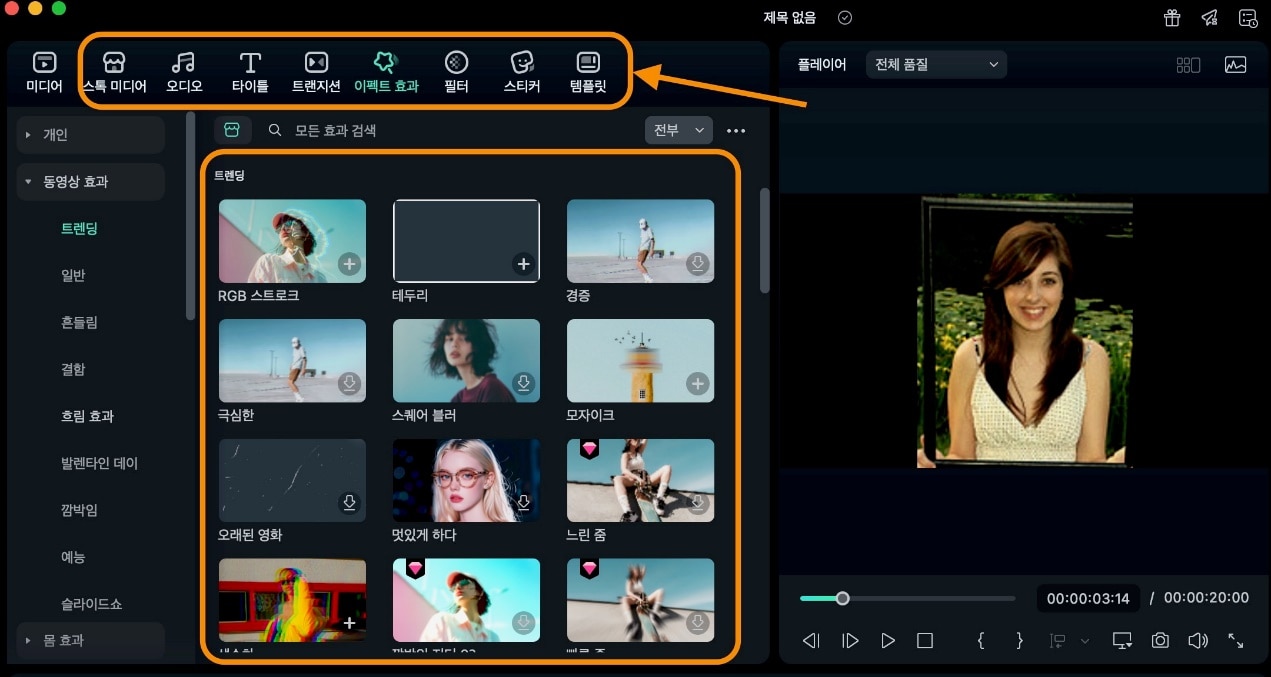Download the 스퀘어 블러 effect

(x=523, y=384)
